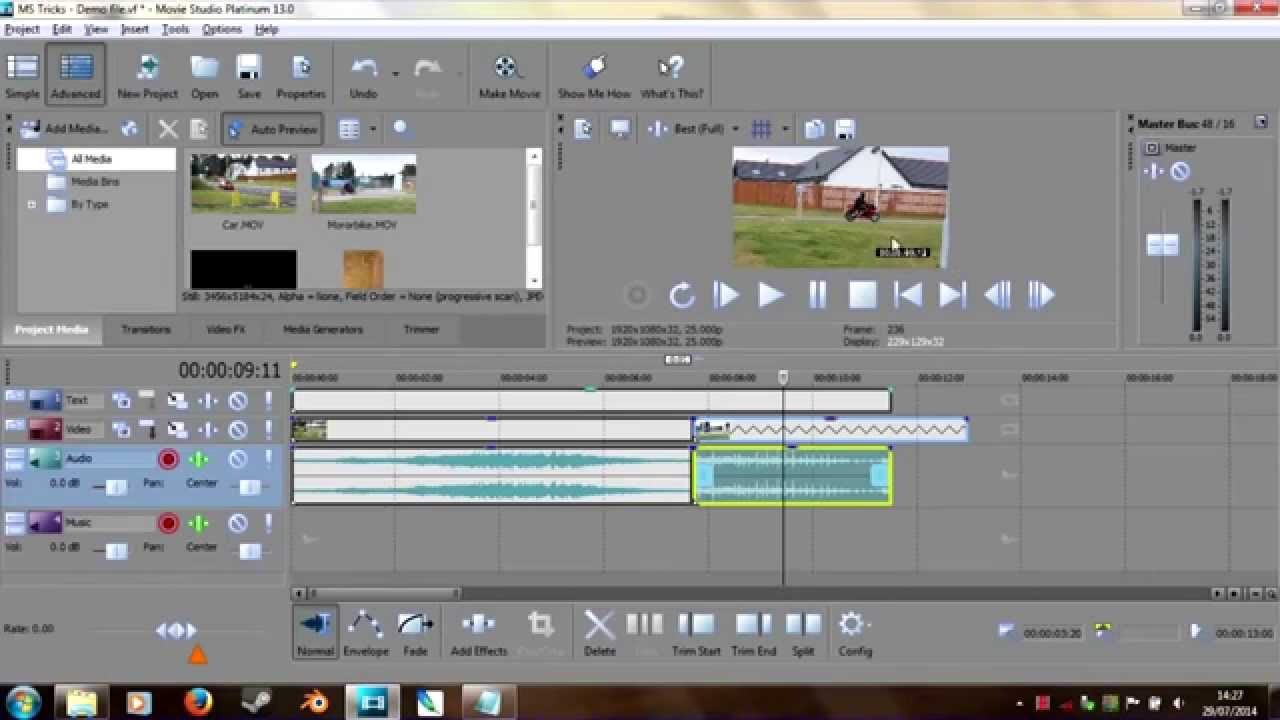The width and height of the screenshot is (1280, 720).
Task: Delete the selected event with Delete tool
Action: pyautogui.click(x=600, y=633)
